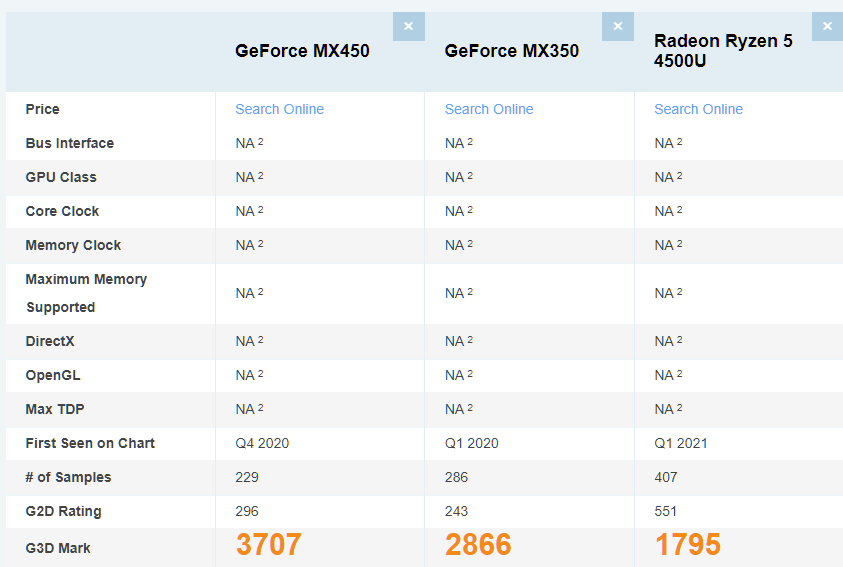
Task: Select the Core Clock row label
Action: [62, 211]
